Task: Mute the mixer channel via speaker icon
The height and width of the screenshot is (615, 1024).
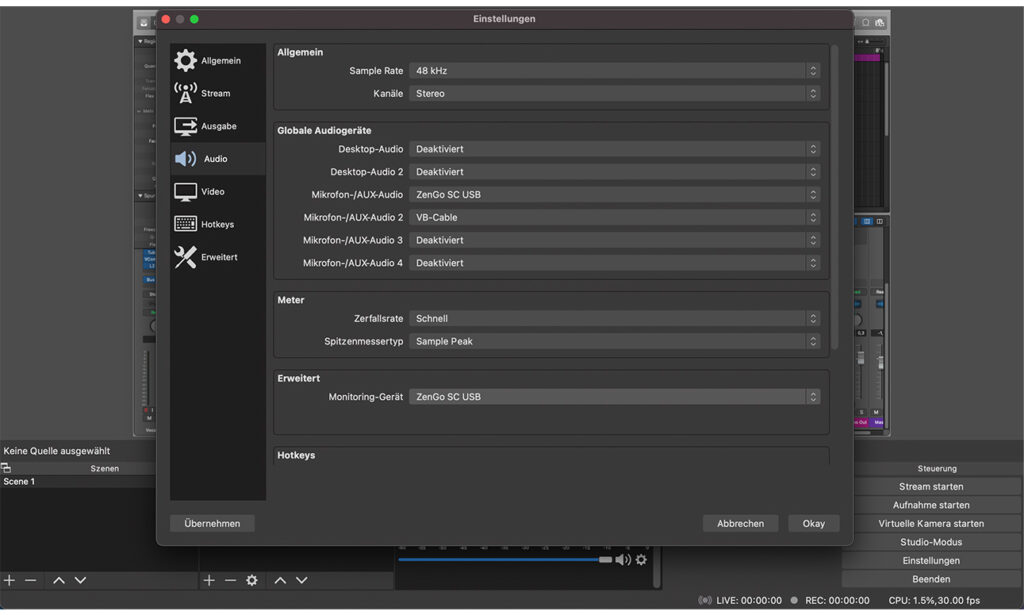Action: (623, 560)
